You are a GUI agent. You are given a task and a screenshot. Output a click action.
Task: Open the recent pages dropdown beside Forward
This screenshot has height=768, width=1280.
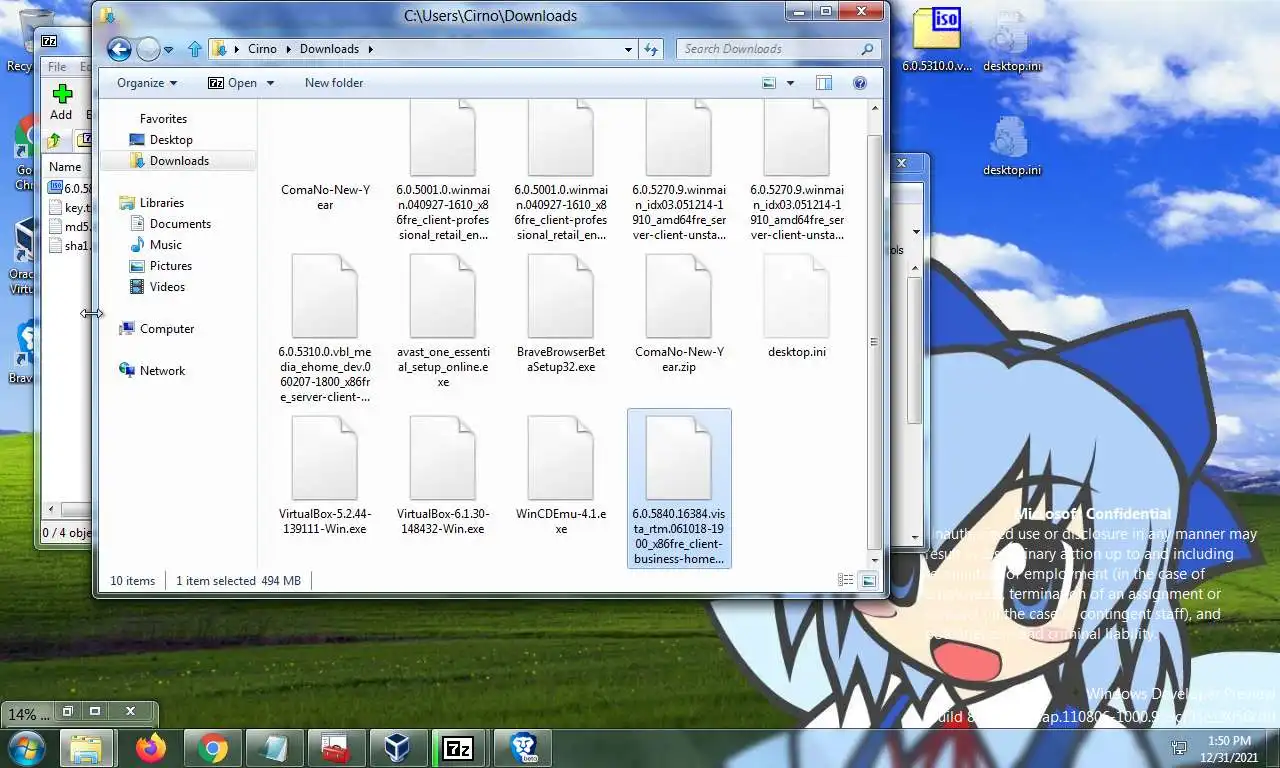[x=168, y=49]
